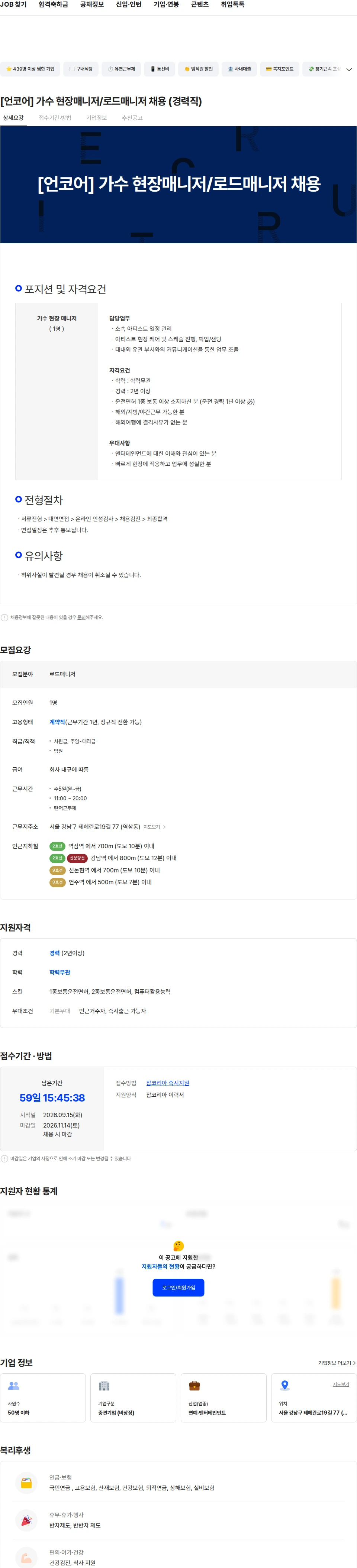Click the chevron next to 근무지주소 지도보기
The width and height of the screenshot is (357, 1568).
164,827
